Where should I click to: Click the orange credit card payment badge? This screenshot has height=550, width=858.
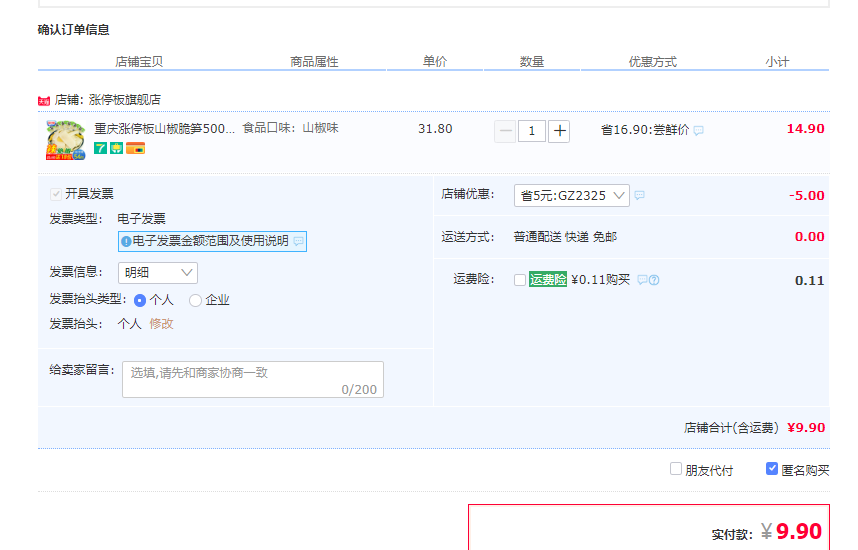pos(136,148)
